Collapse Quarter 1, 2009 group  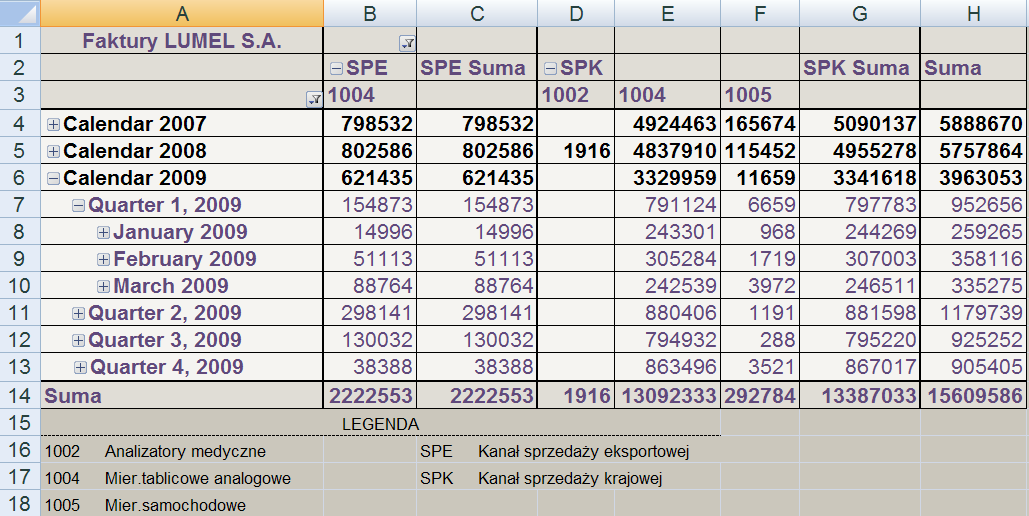tap(78, 205)
